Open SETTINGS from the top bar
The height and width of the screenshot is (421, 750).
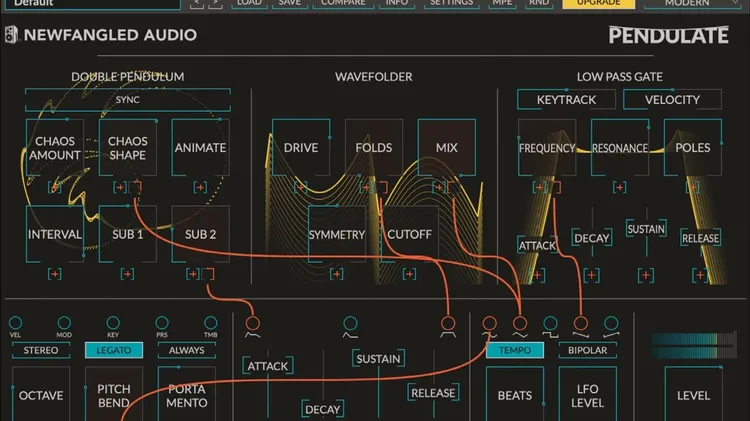[x=452, y=3]
